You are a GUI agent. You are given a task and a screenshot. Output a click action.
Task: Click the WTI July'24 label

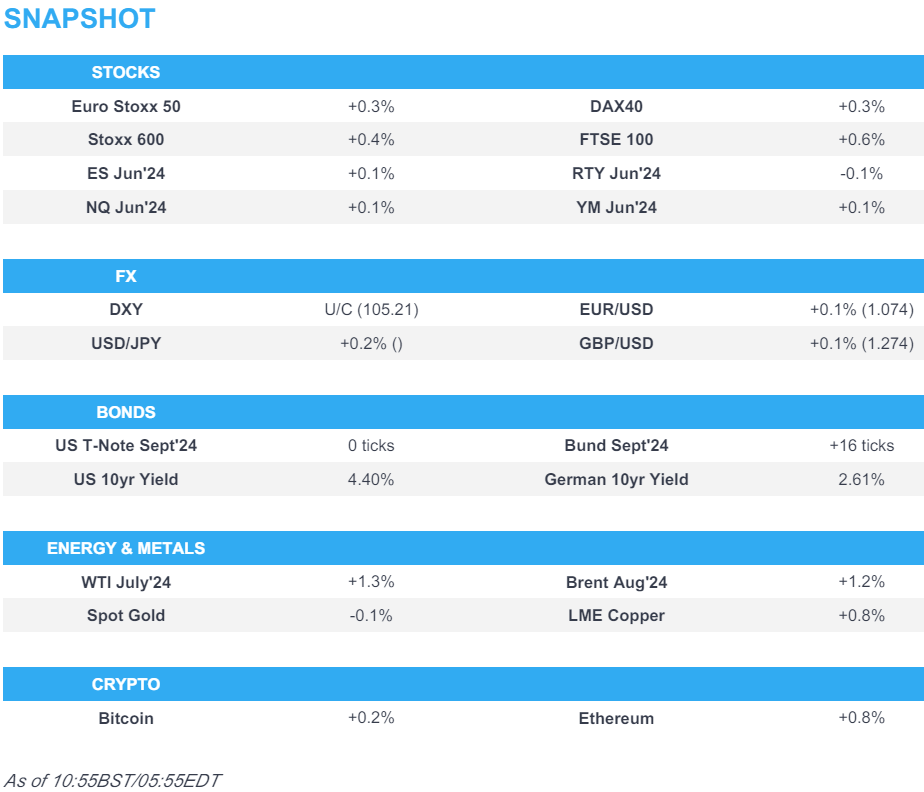[x=126, y=582]
